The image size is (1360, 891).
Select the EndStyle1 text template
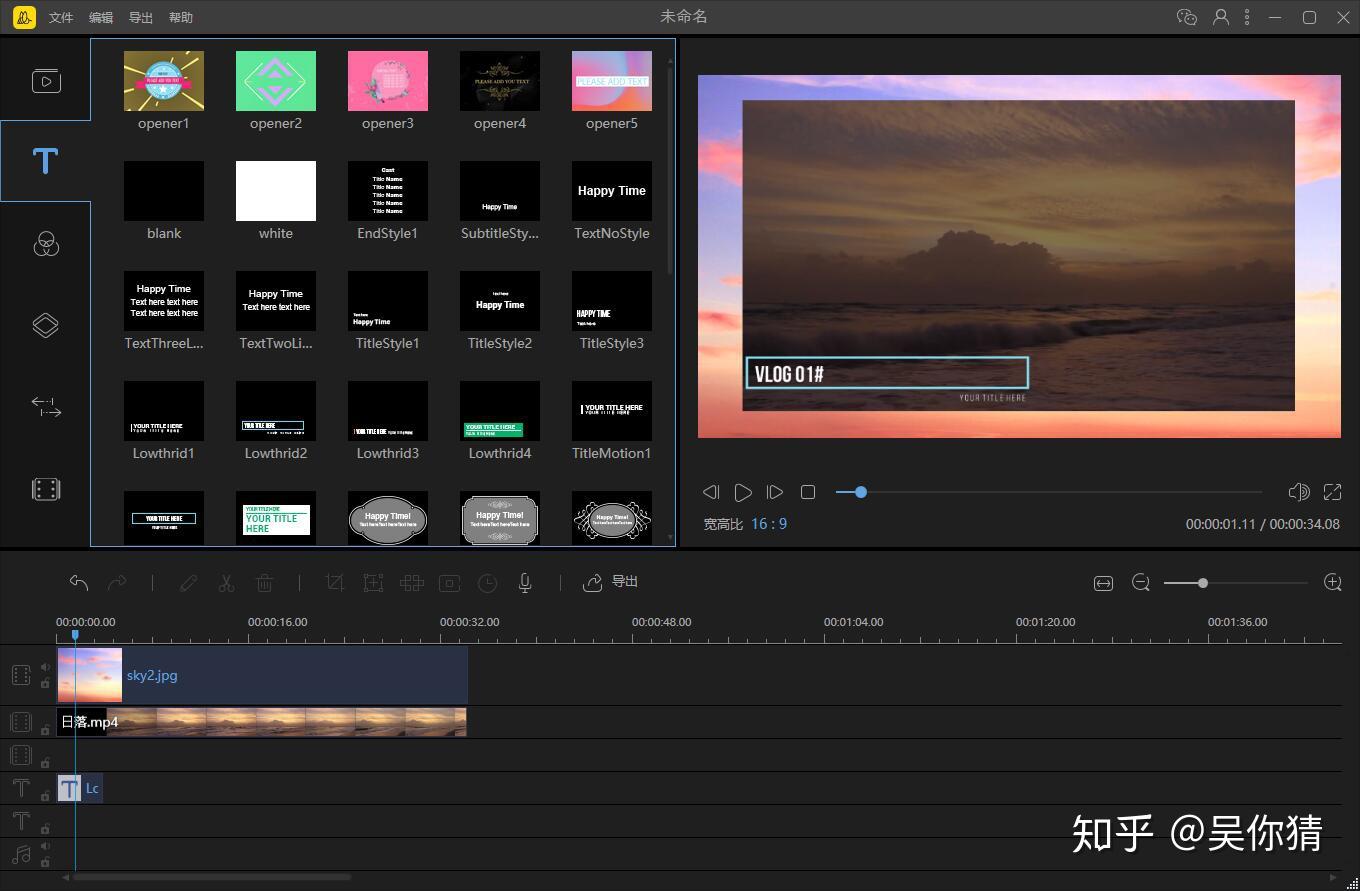click(388, 191)
